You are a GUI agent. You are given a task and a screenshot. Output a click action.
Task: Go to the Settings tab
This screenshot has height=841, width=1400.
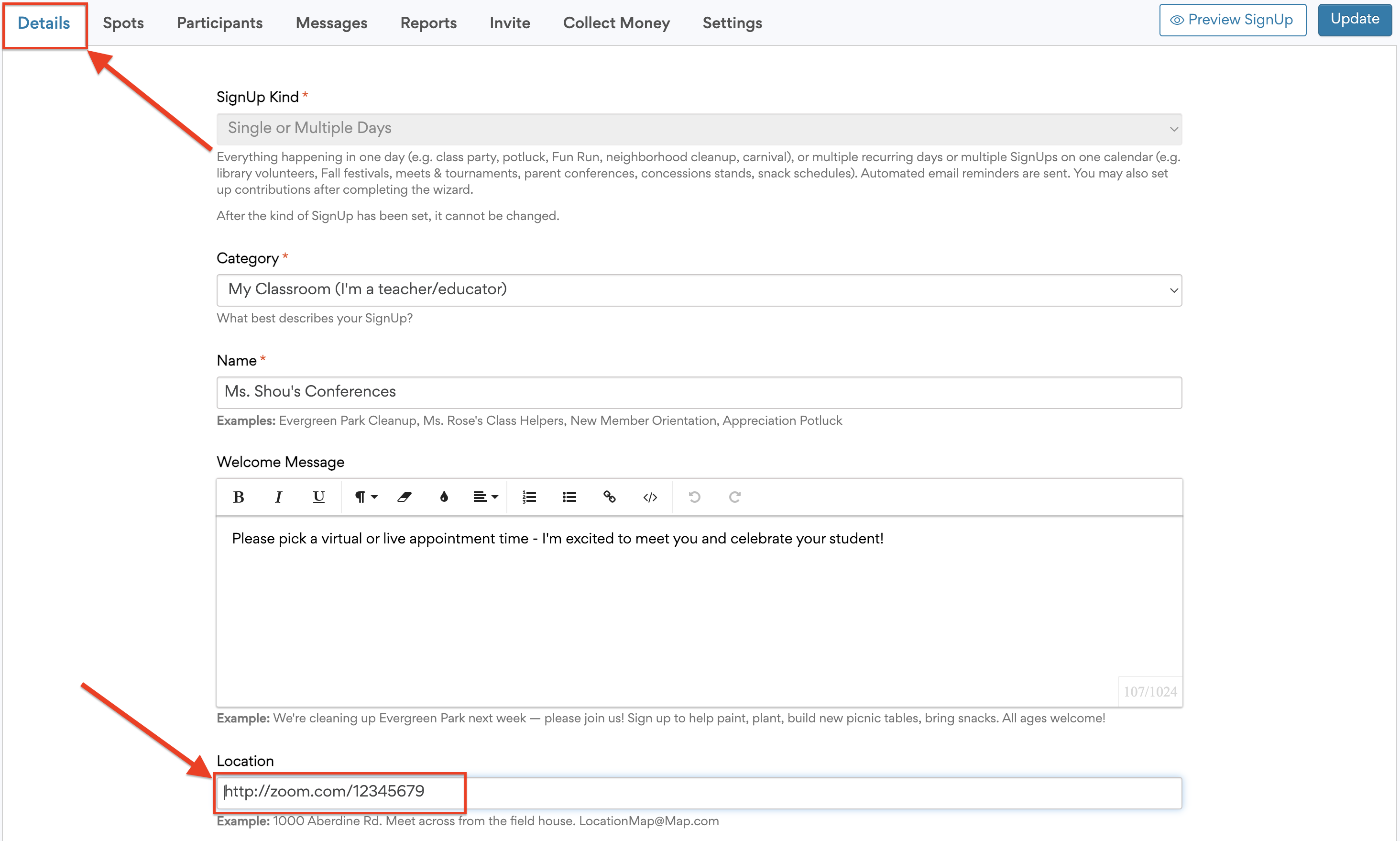click(x=733, y=22)
